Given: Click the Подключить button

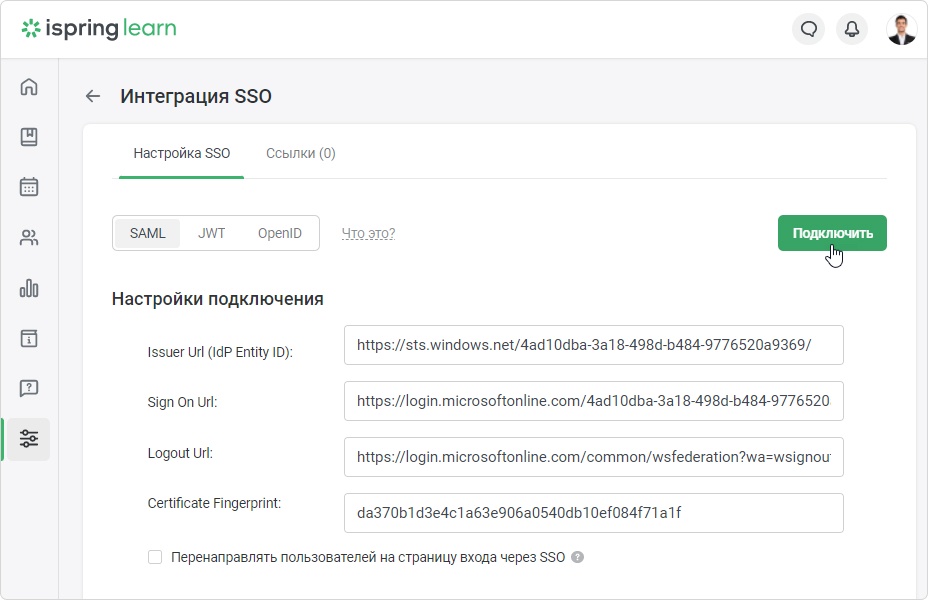Looking at the screenshot, I should point(832,233).
